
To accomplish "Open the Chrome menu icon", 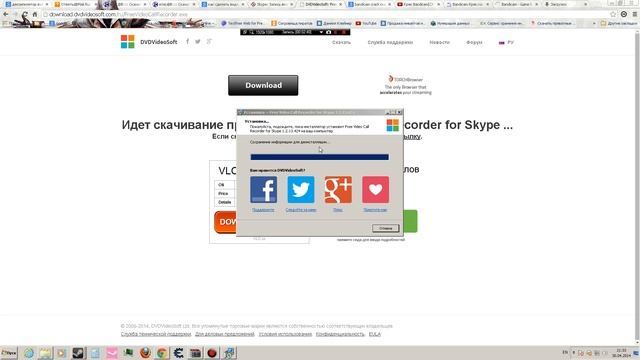I will coord(635,14).
